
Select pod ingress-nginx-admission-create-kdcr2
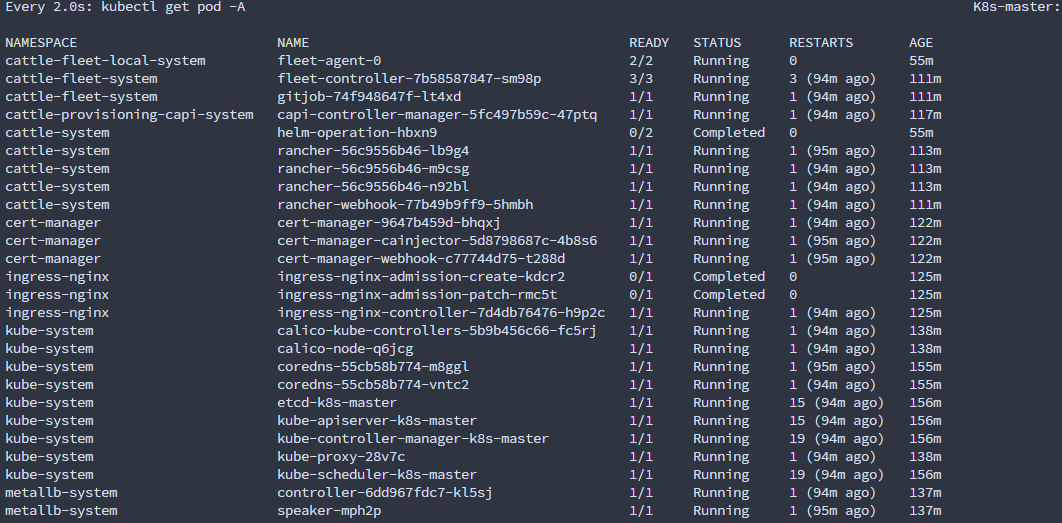(421, 276)
